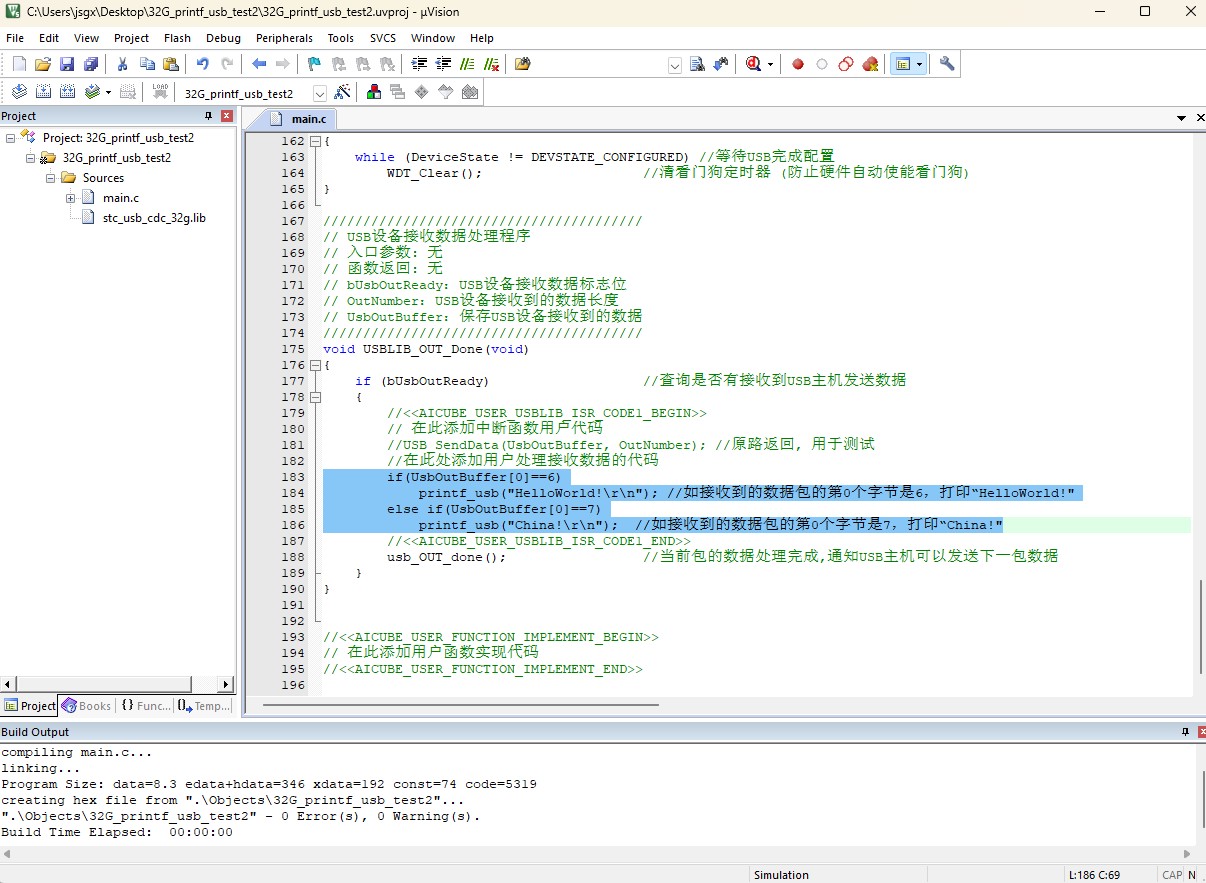1206x883 pixels.
Task: Rebuild all target files
Action: coord(67,92)
